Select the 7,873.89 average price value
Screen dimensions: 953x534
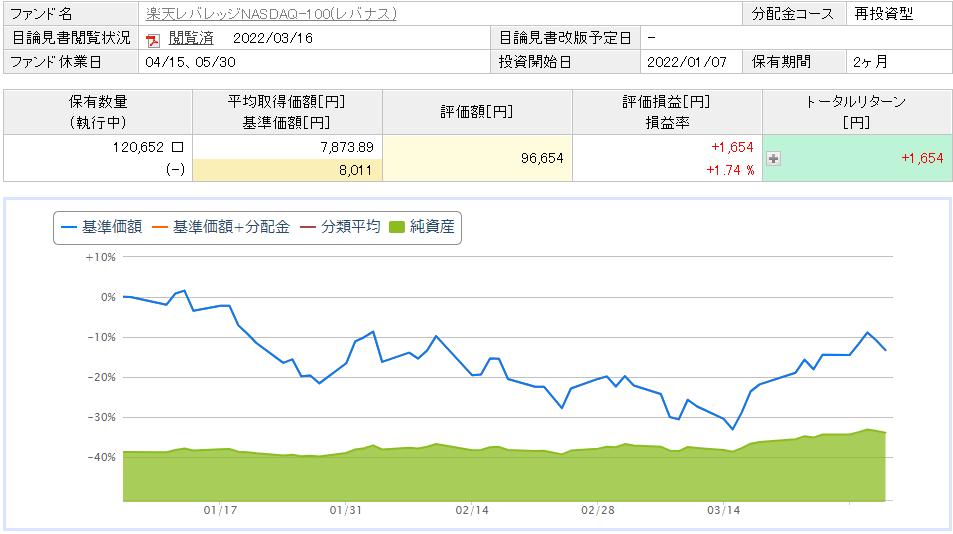point(347,147)
